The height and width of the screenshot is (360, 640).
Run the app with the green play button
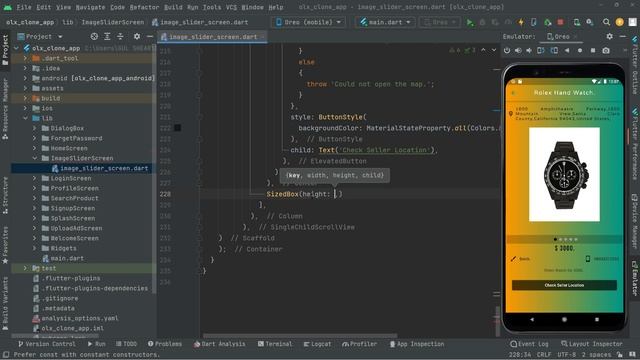470,22
